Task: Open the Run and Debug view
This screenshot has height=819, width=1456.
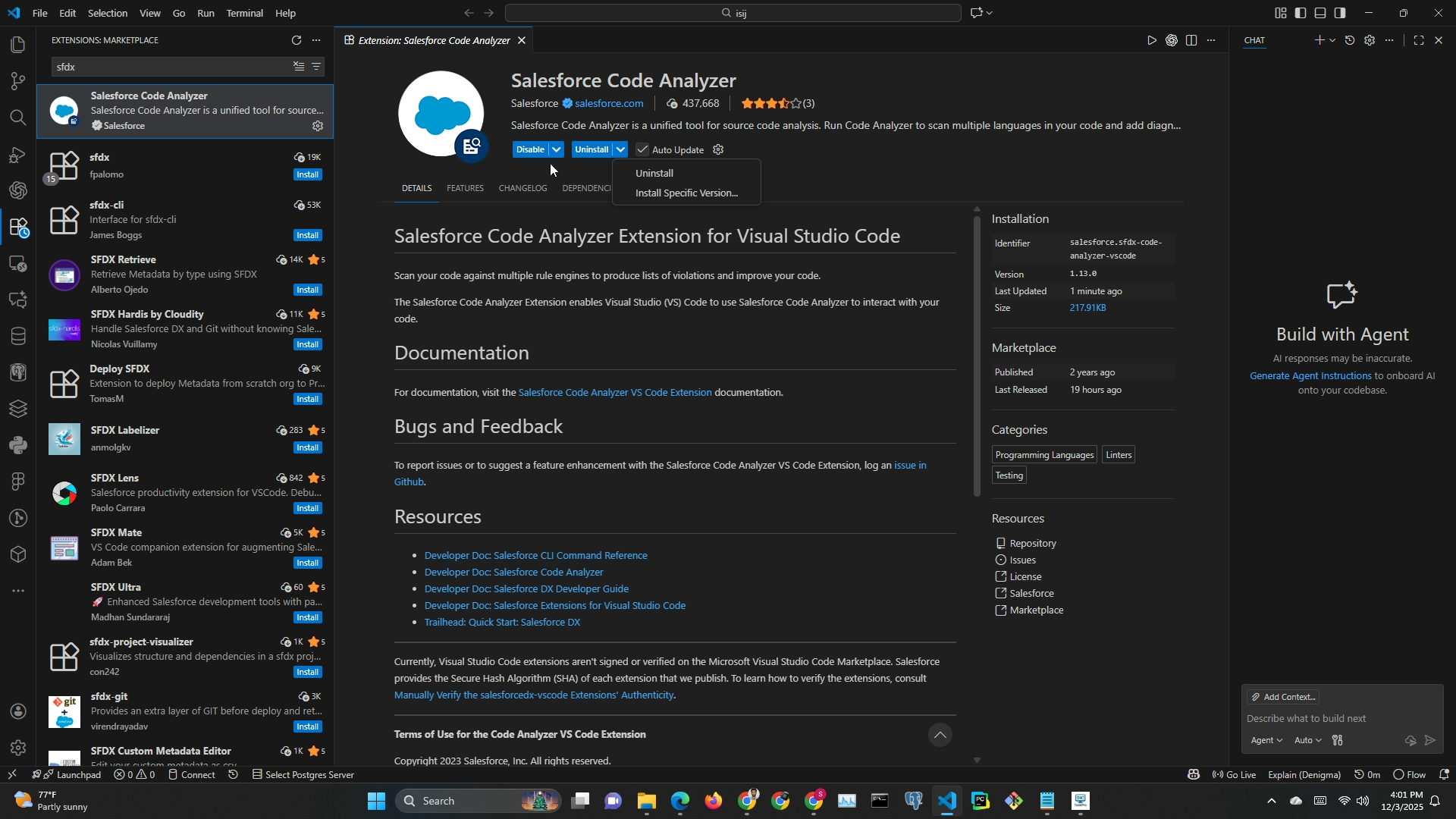Action: [17, 155]
